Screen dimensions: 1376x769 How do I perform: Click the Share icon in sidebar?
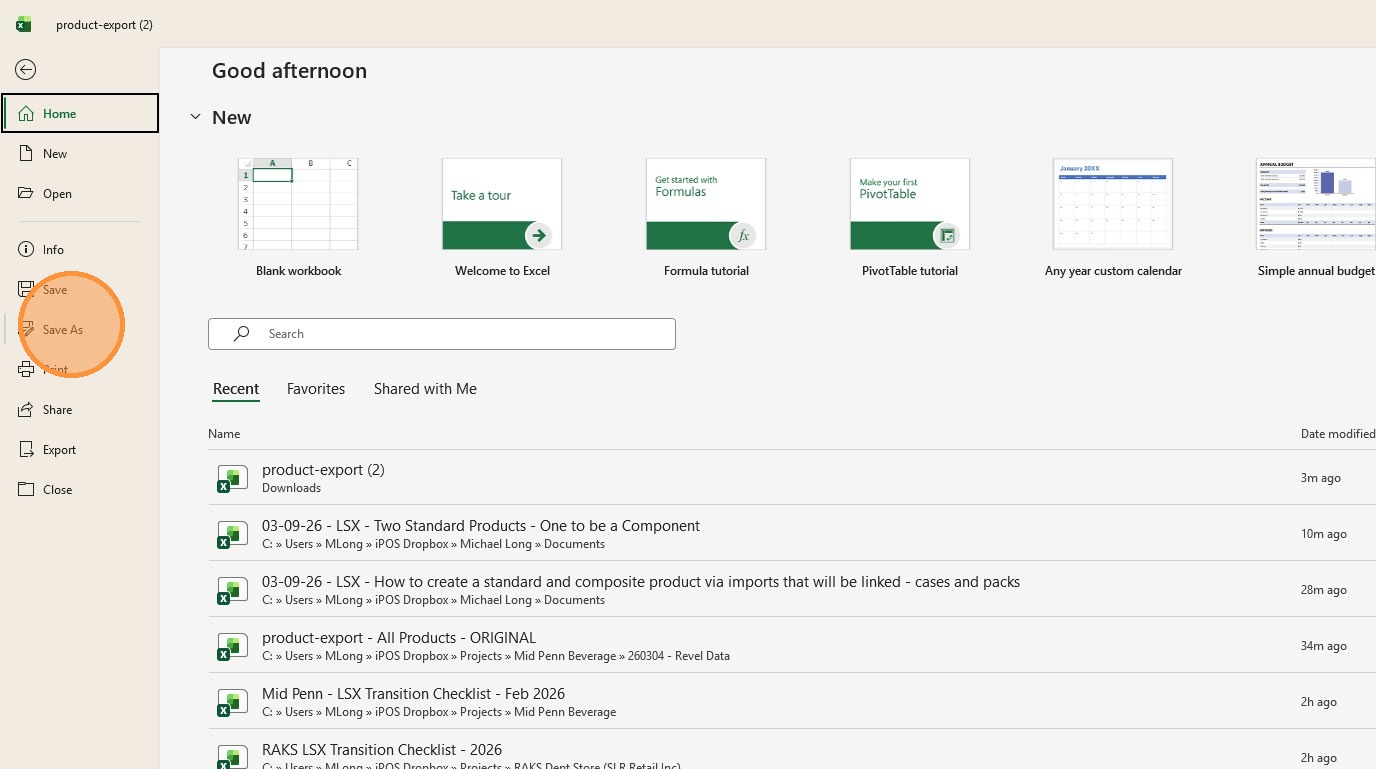[26, 409]
